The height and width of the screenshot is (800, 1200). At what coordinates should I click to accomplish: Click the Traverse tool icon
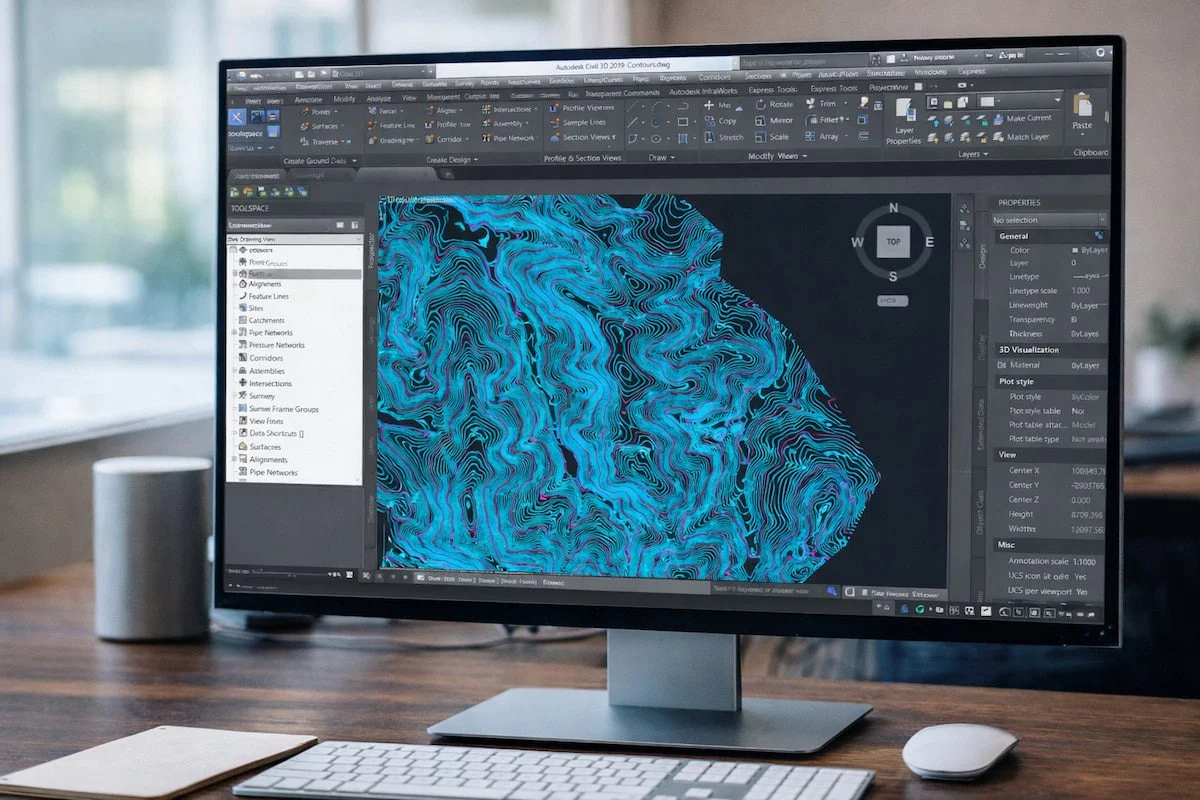click(x=304, y=142)
